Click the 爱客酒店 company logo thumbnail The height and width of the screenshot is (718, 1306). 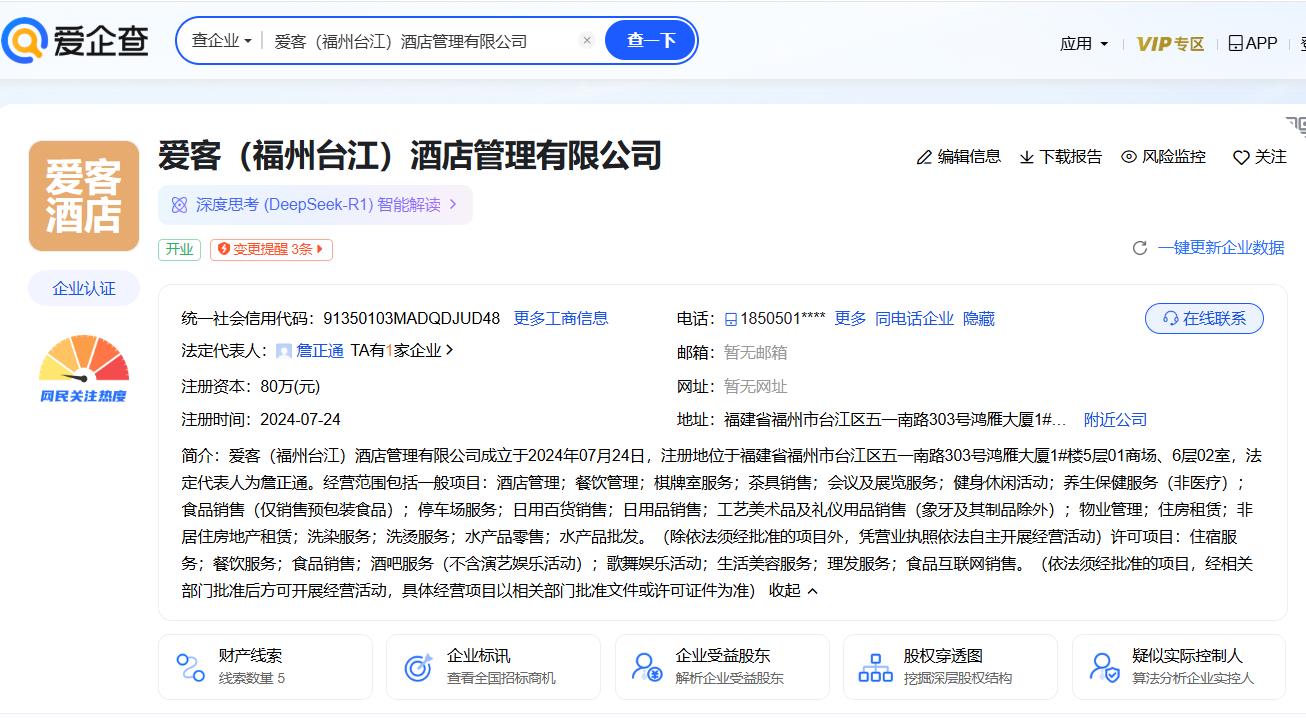(84, 196)
